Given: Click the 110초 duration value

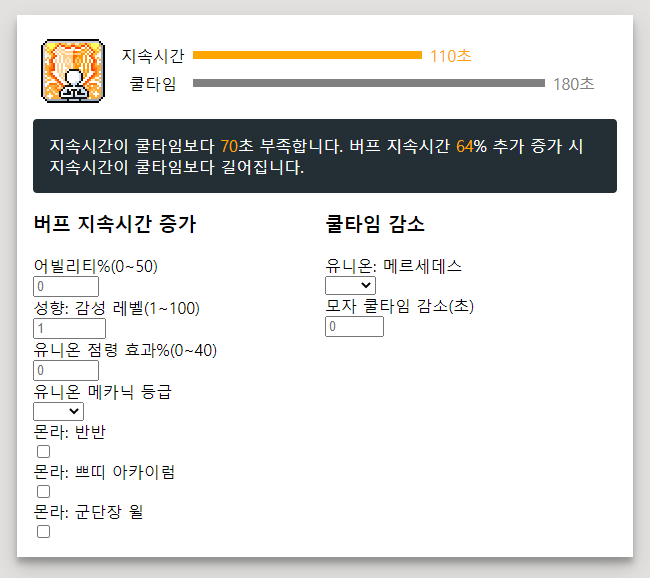Looking at the screenshot, I should click(451, 56).
